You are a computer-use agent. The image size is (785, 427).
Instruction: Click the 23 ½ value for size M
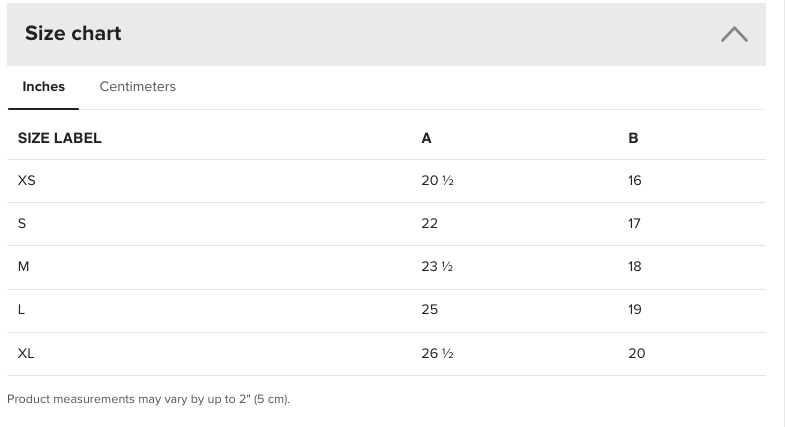point(437,267)
